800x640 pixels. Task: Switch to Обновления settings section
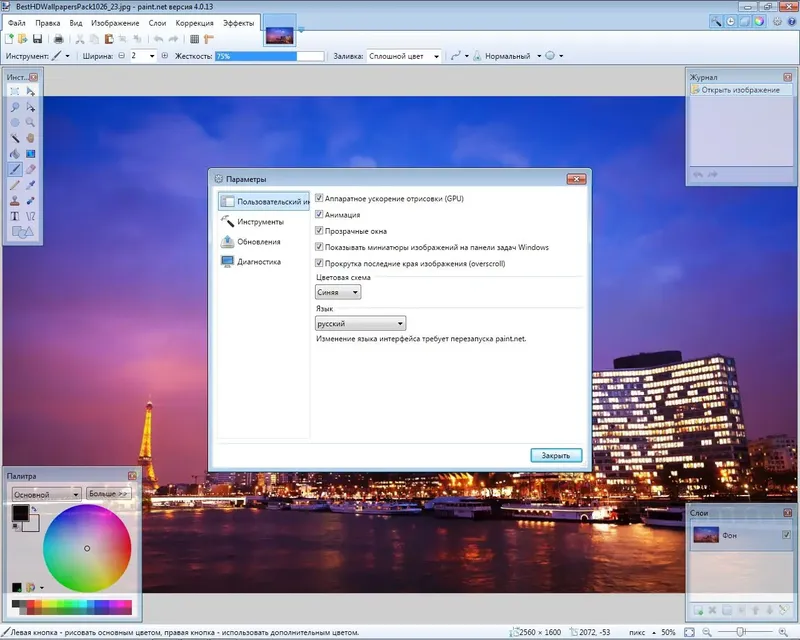coord(258,241)
